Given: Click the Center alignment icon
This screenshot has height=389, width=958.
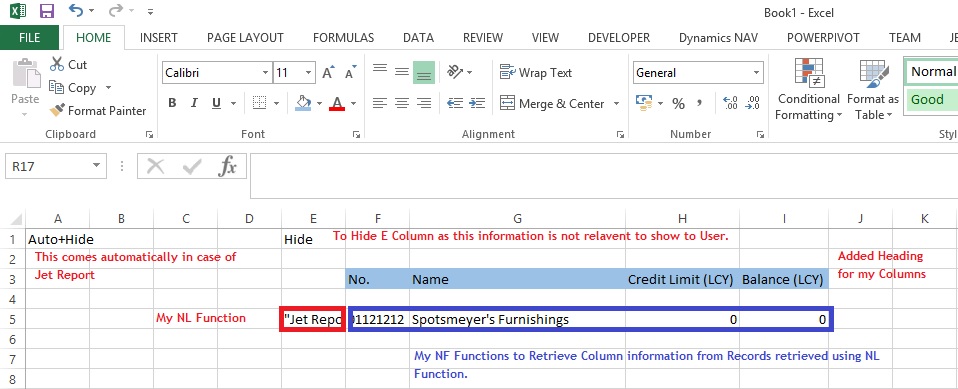Looking at the screenshot, I should pos(401,103).
